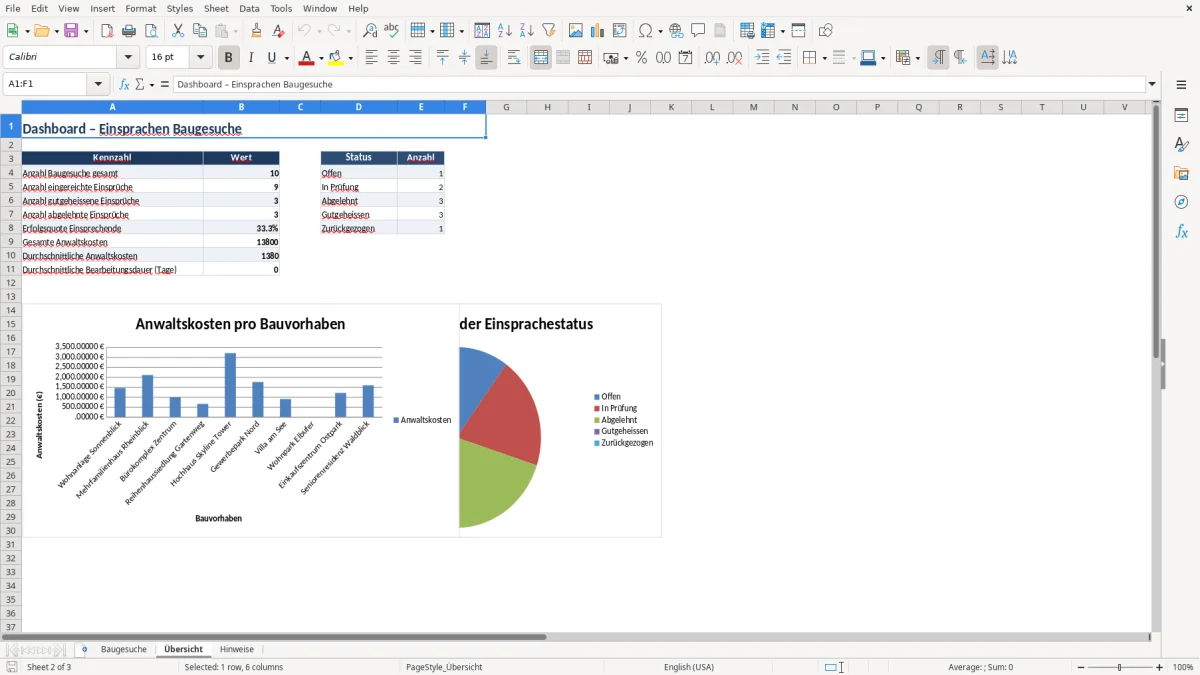The image size is (1200, 675).
Task: Expand the formula bar dropdown arrow
Action: pyautogui.click(x=1152, y=84)
